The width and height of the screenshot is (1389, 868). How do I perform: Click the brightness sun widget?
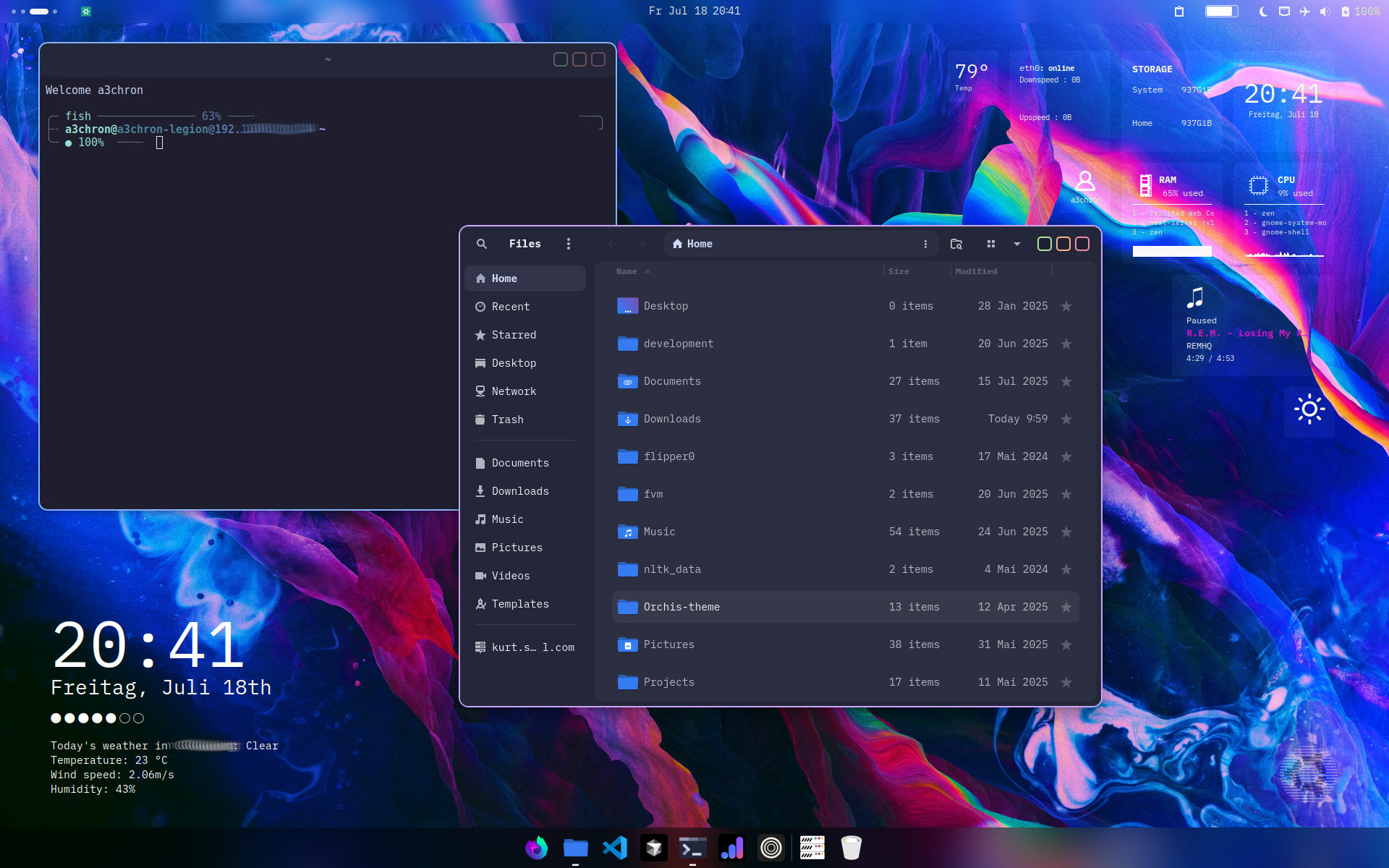point(1309,409)
